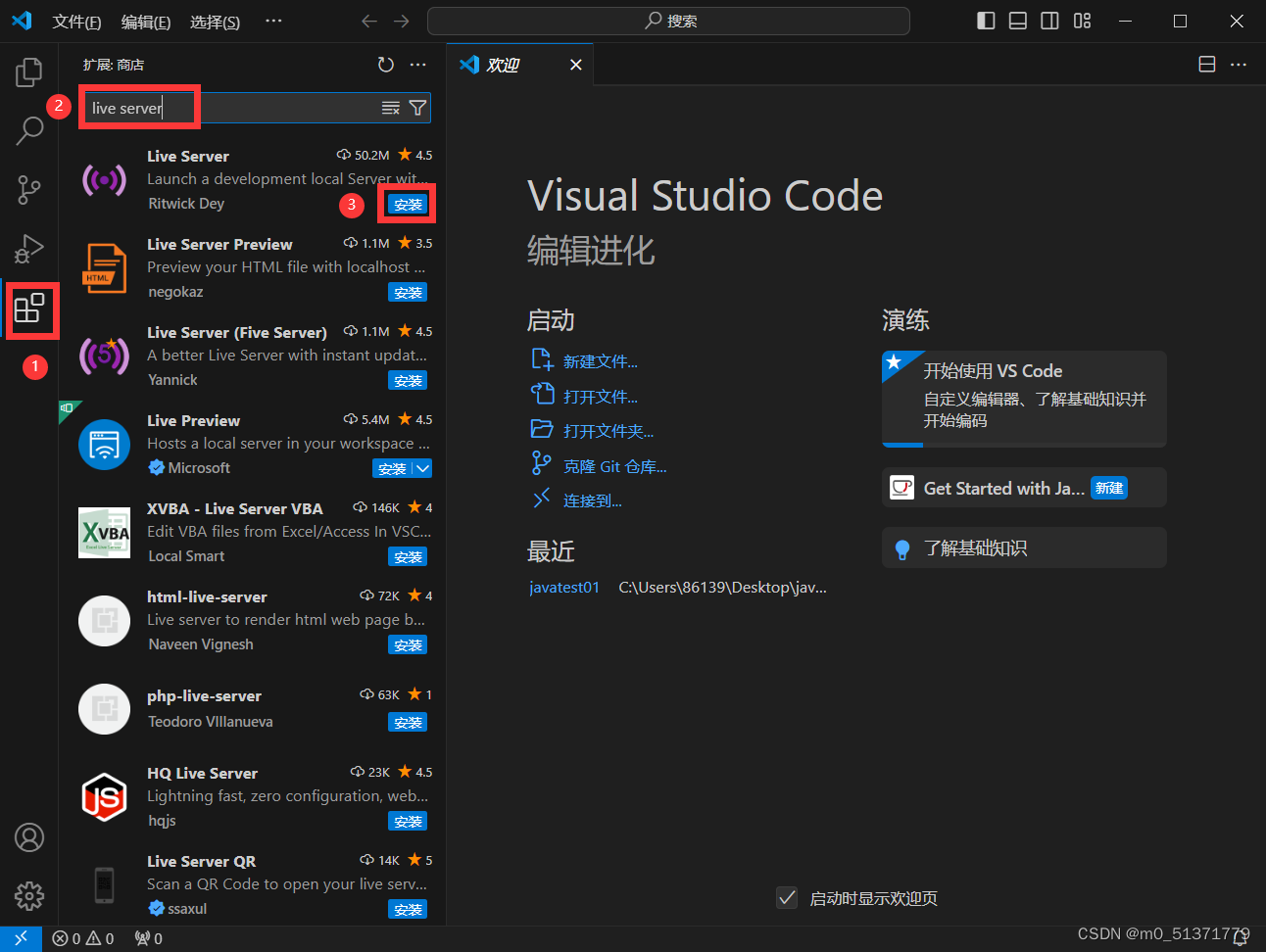1266x952 pixels.
Task: Open problems errors and warnings indicator
Action: pyautogui.click(x=83, y=938)
